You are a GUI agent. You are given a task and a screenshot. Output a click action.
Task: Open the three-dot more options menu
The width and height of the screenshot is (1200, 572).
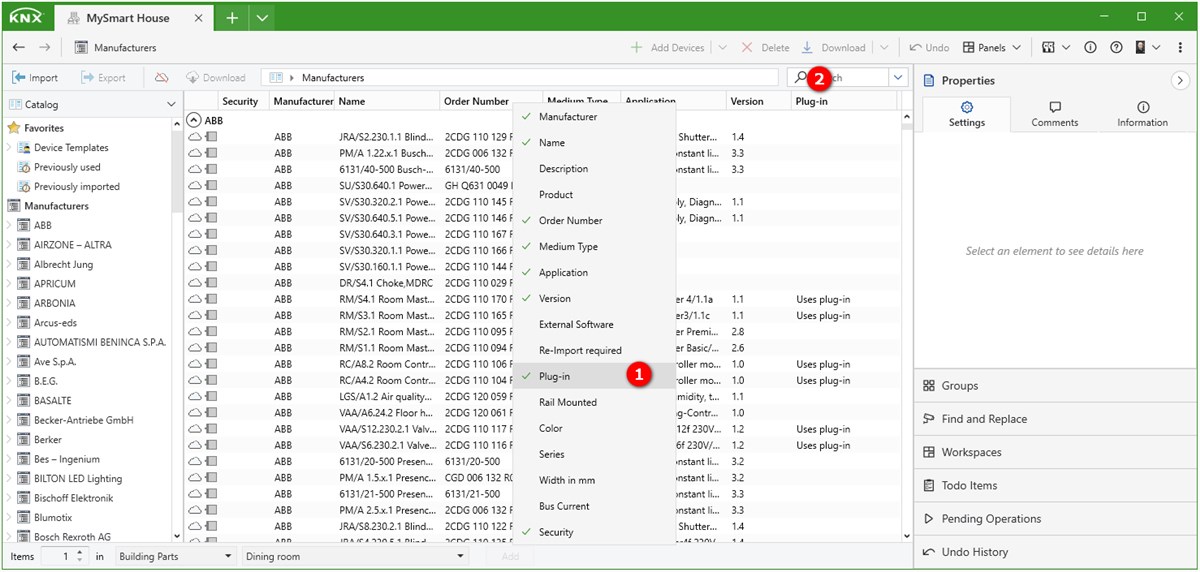[x=1180, y=47]
